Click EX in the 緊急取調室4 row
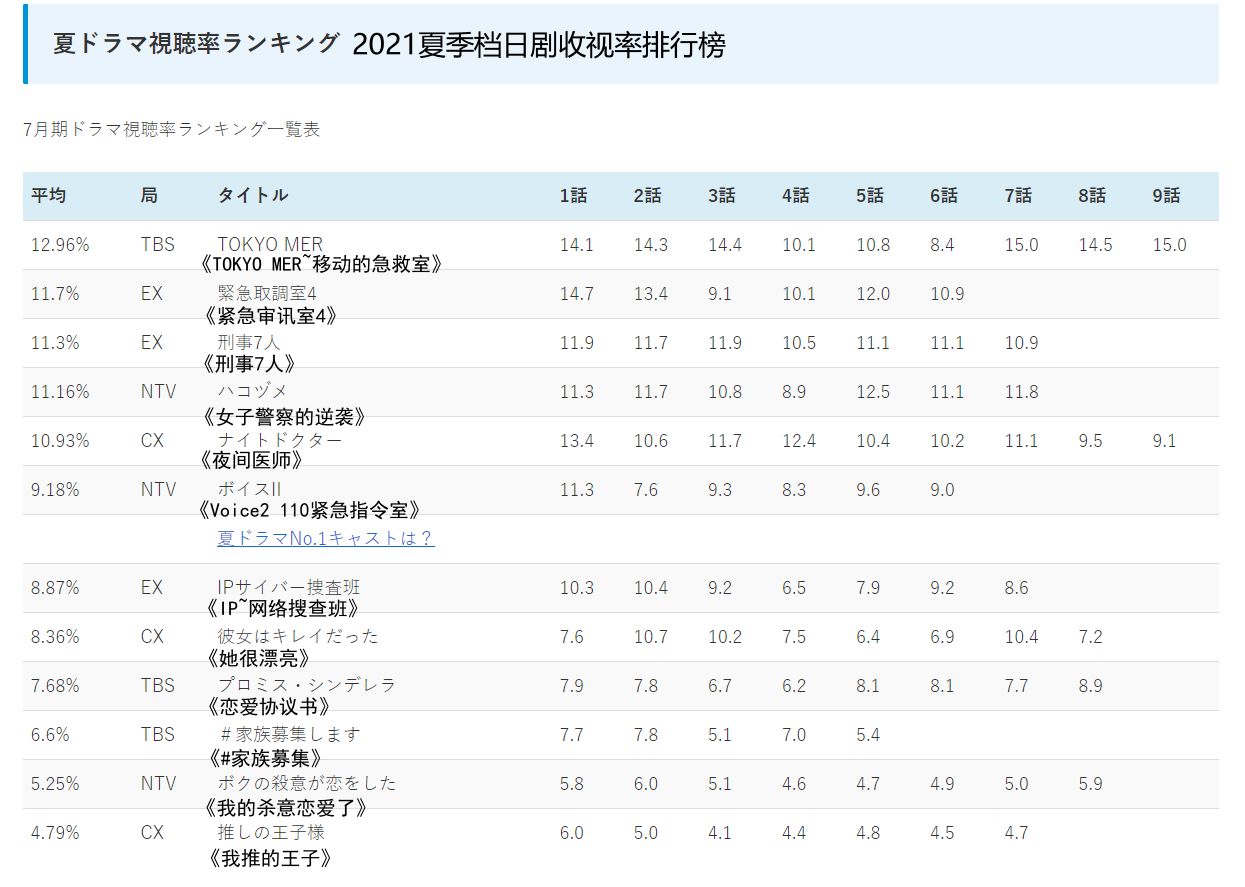 [x=151, y=294]
